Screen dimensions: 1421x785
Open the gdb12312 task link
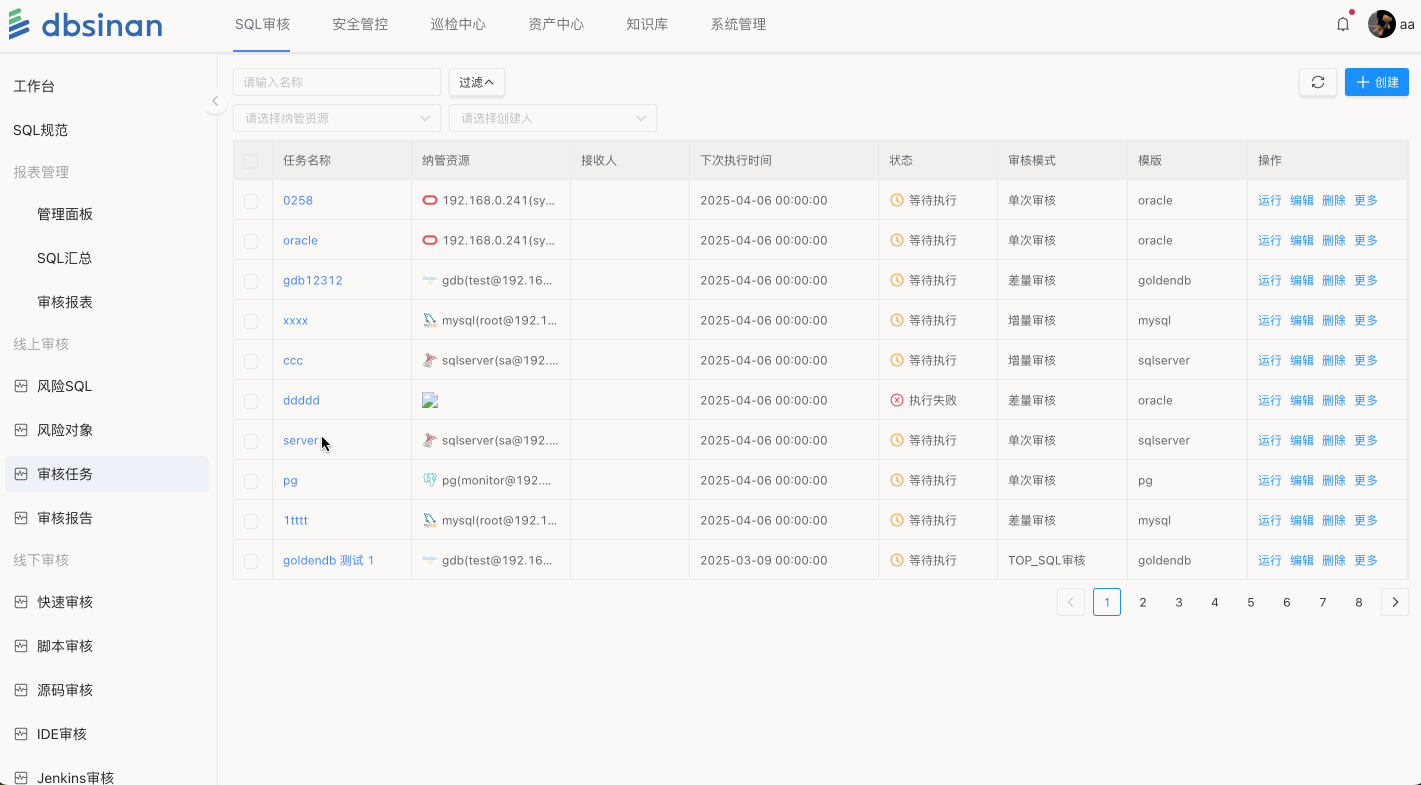click(312, 280)
